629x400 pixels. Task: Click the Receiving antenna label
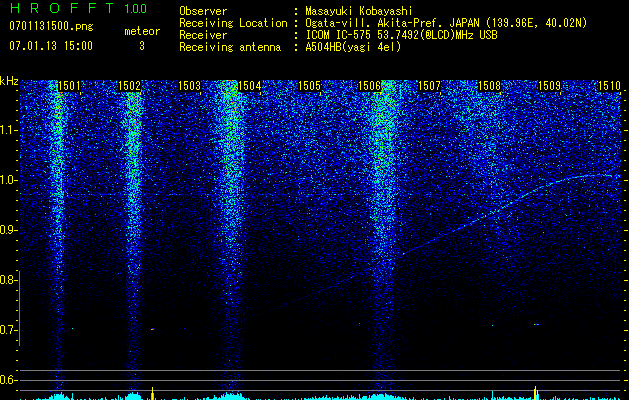coord(230,47)
